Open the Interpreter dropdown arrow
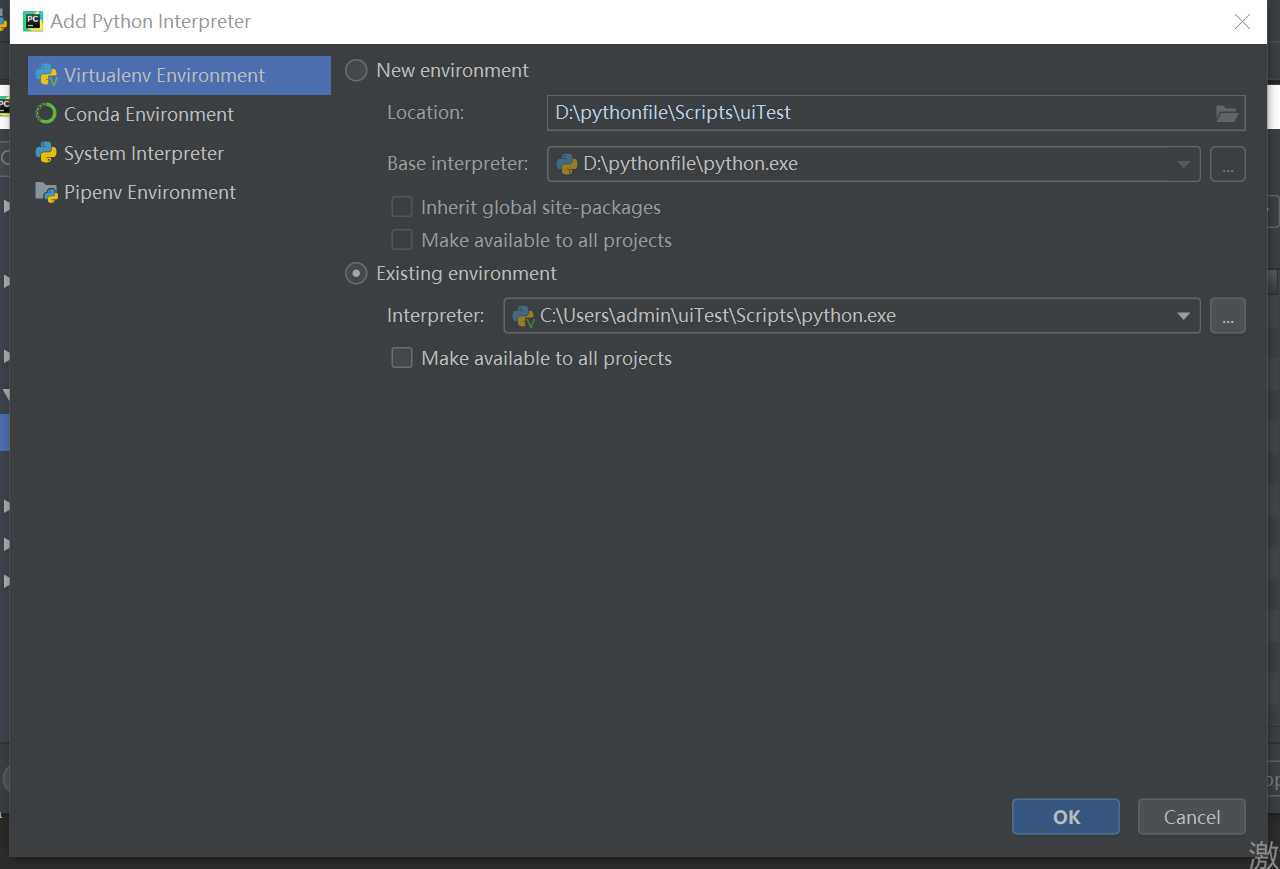 pos(1183,316)
